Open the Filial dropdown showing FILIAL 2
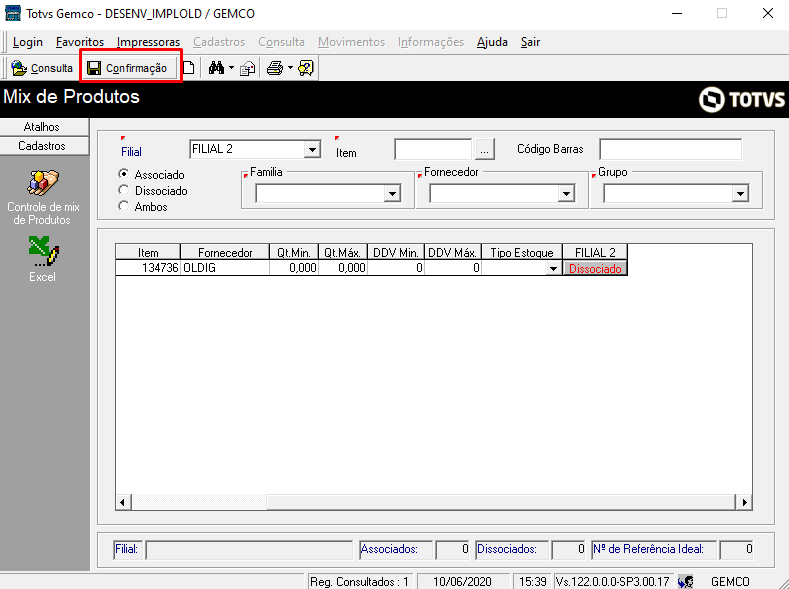The height and width of the screenshot is (589, 789). (x=312, y=149)
